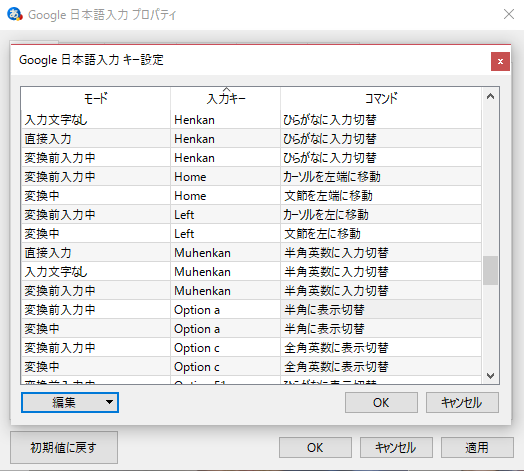Image resolution: width=524 pixels, height=471 pixels.
Task: Select 直接入力 mode cell in Henkan row
Action: (96, 139)
